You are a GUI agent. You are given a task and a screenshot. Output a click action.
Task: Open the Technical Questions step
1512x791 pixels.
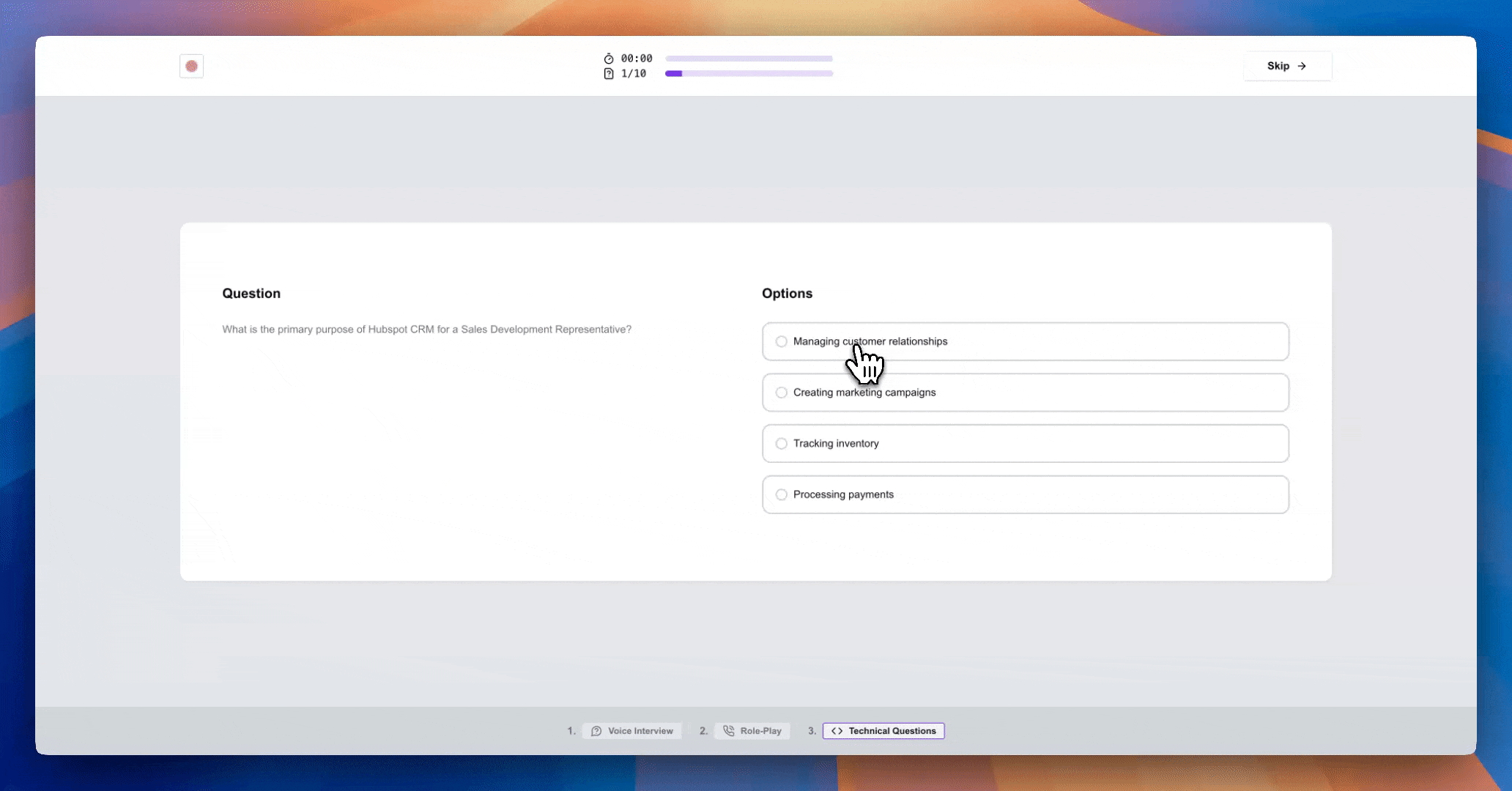coord(883,731)
